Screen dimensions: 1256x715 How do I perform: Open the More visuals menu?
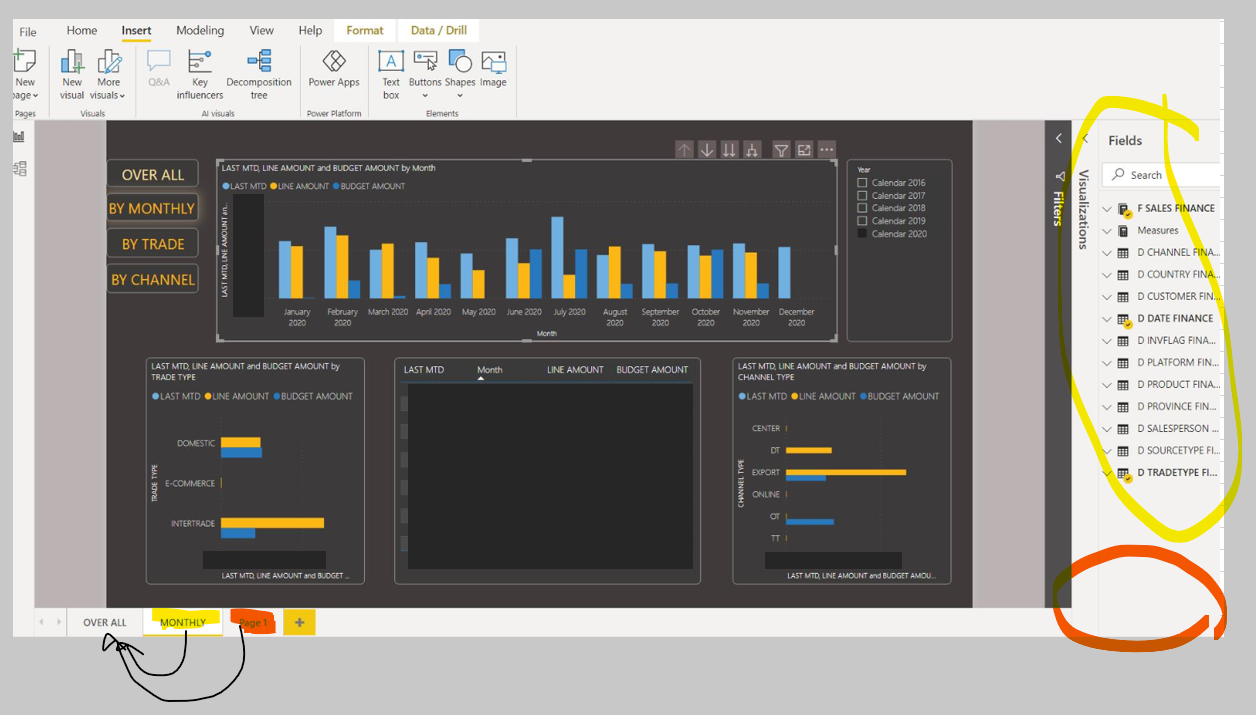click(108, 74)
